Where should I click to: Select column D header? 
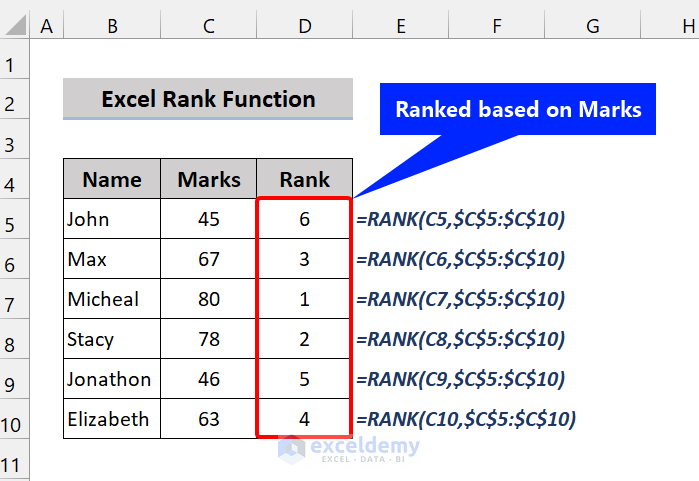[305, 26]
